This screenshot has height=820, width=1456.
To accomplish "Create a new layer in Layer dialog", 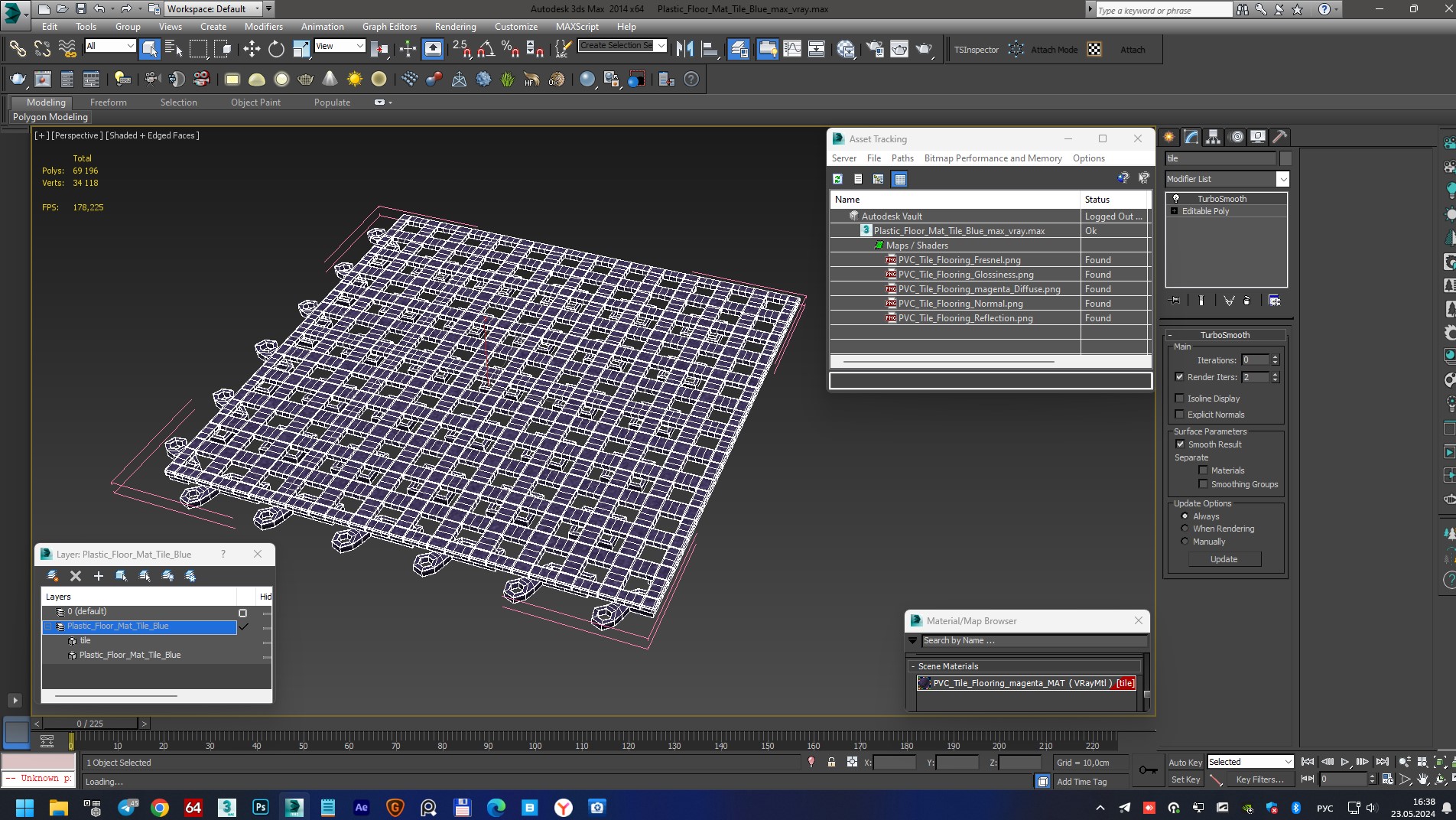I will tap(52, 576).
